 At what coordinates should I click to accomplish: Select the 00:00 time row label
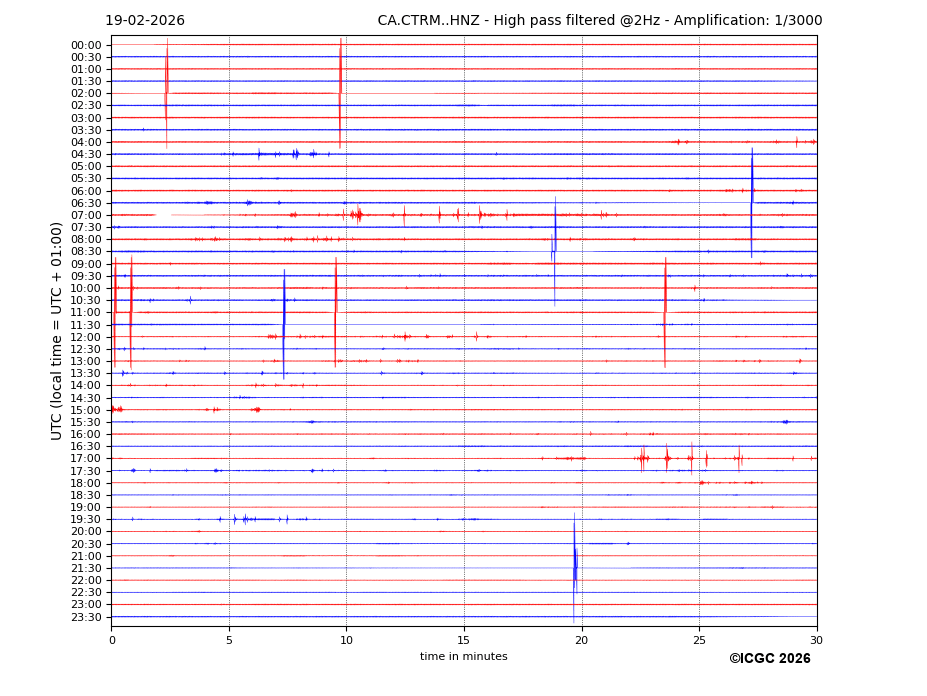86,45
